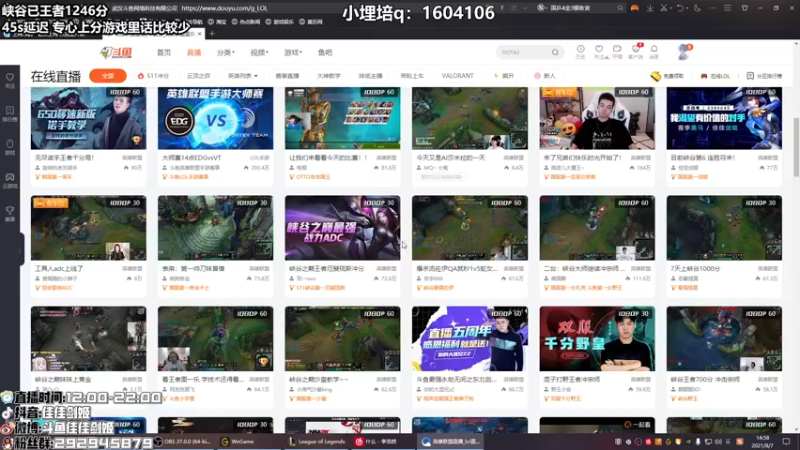Screen dimensions: 800x450
Task: Click the 在线LOL link icon at right
Action: click(x=704, y=76)
